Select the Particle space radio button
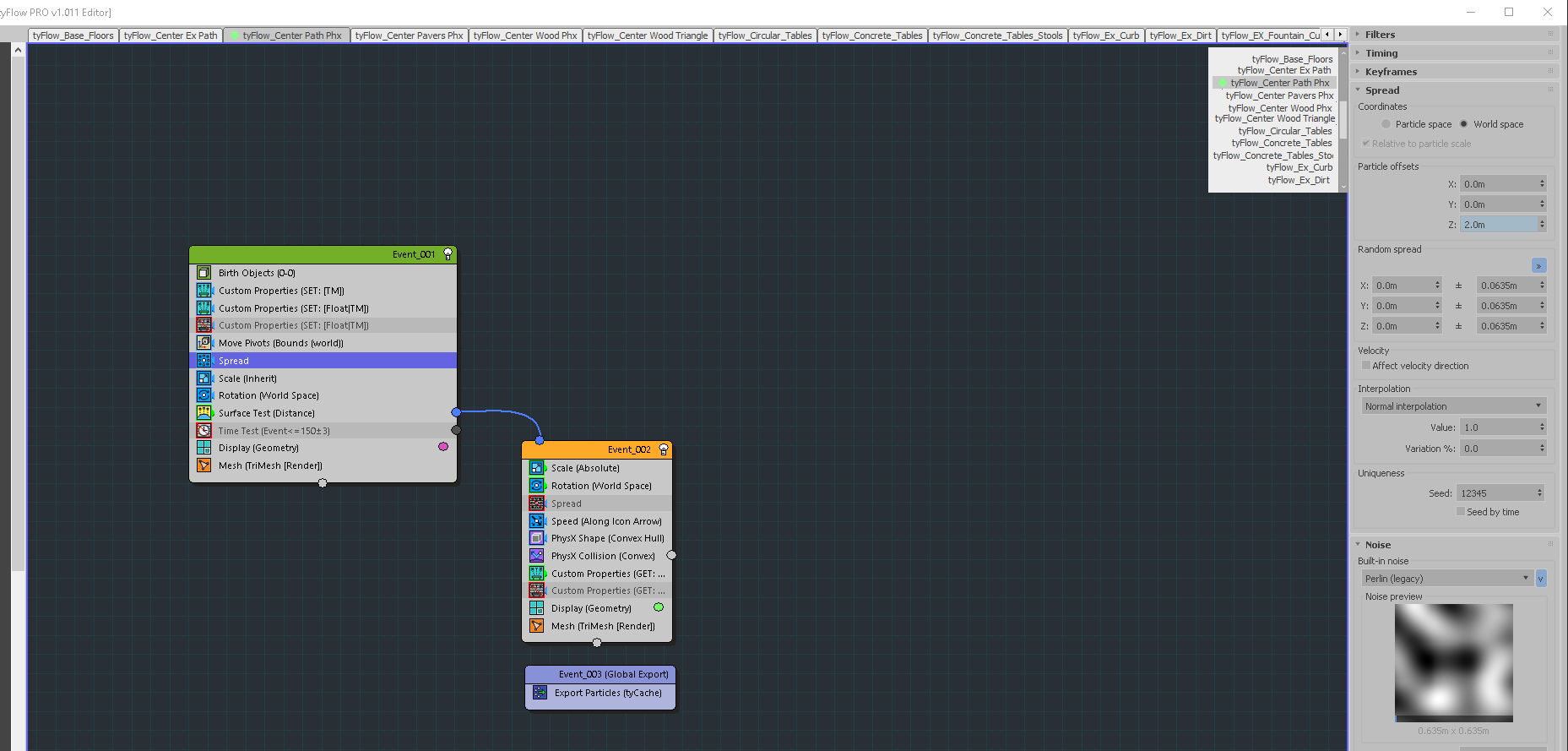 [x=1386, y=124]
